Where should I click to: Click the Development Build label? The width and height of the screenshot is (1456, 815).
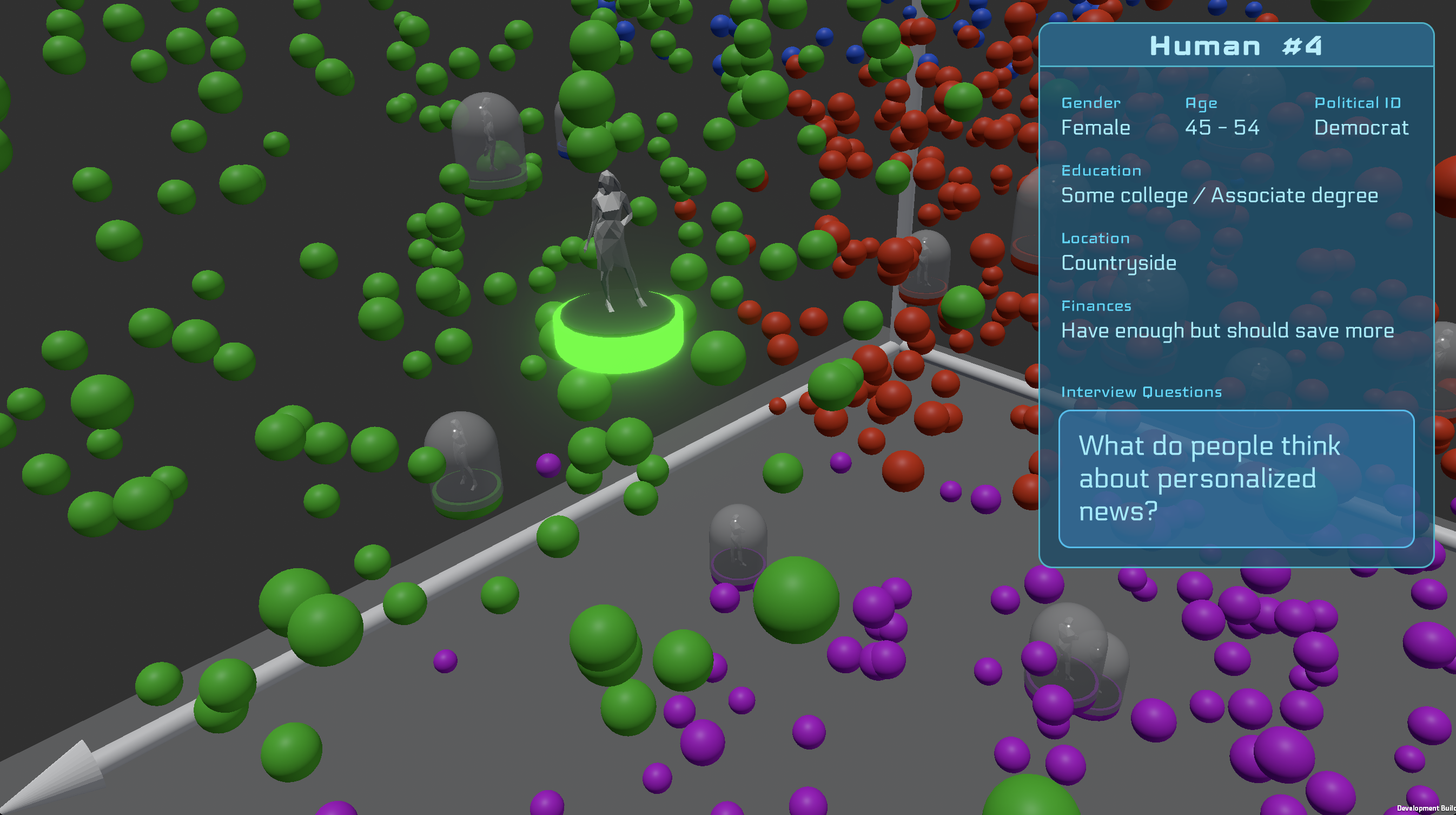(1426, 808)
